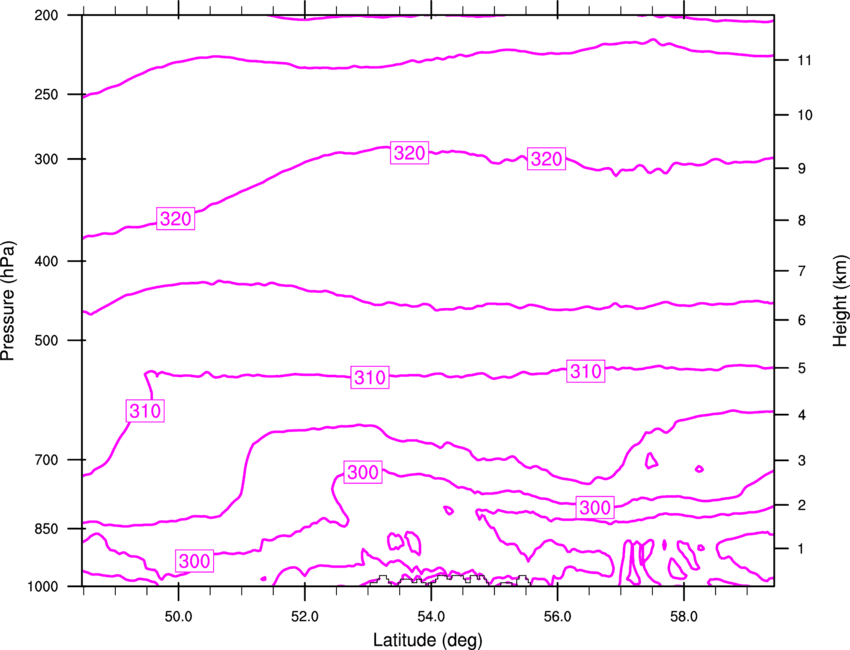Click the 58.0 latitude tick label
Viewport: 850px width, 650px height.
click(684, 617)
